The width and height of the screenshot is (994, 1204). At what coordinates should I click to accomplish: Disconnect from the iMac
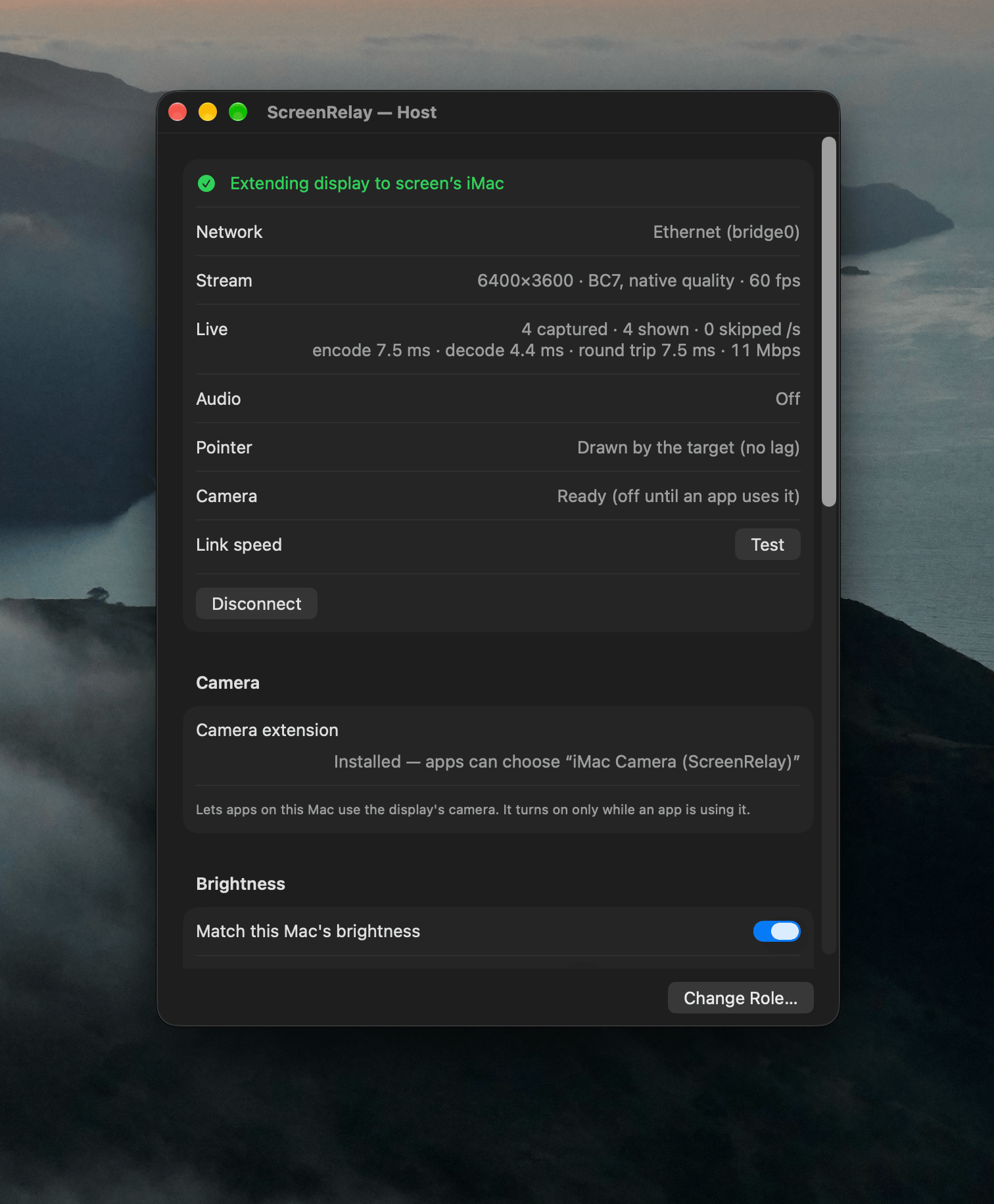[x=256, y=604]
